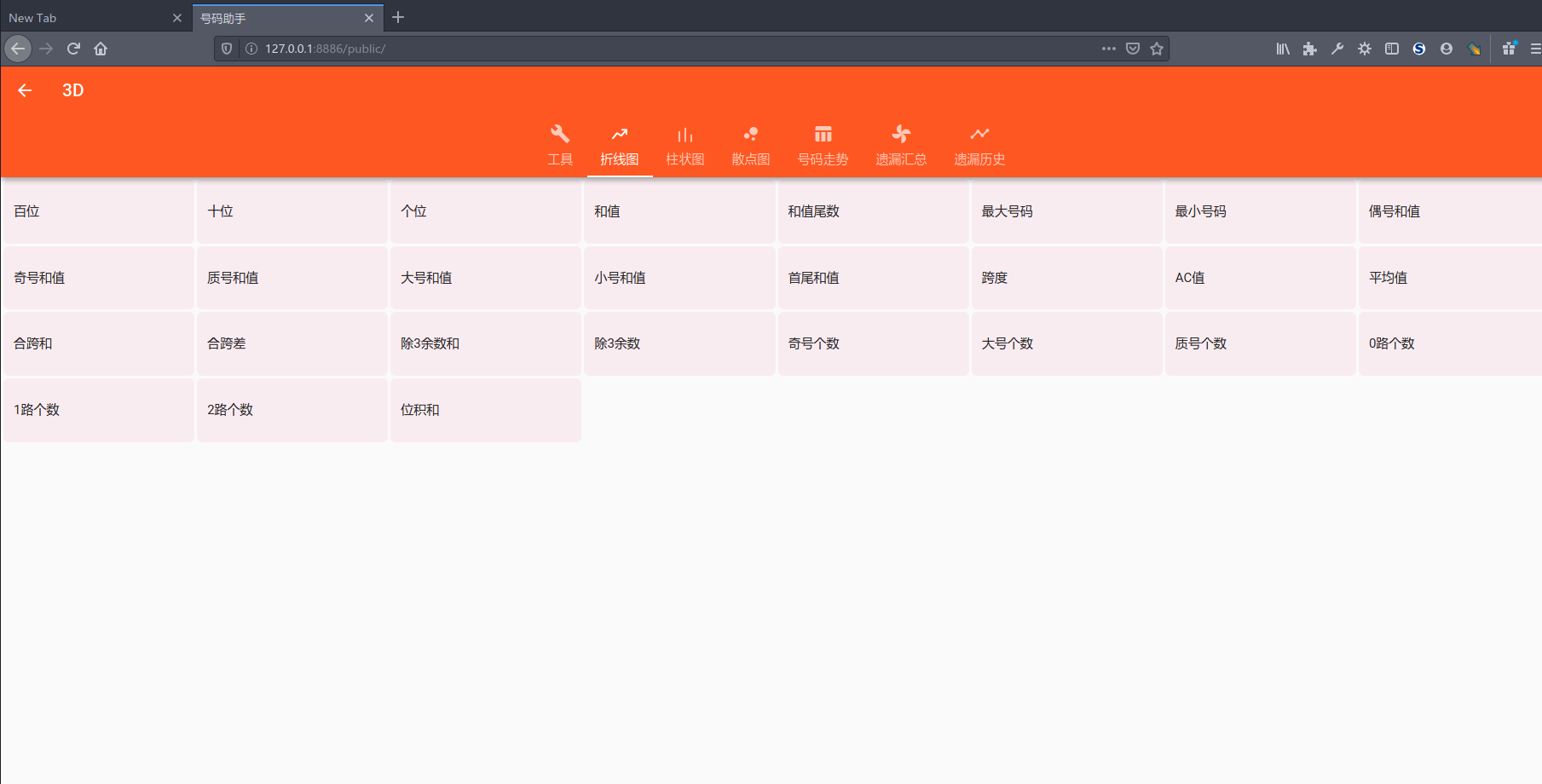Select the 质号个数 card
This screenshot has height=784, width=1542.
click(x=1260, y=343)
